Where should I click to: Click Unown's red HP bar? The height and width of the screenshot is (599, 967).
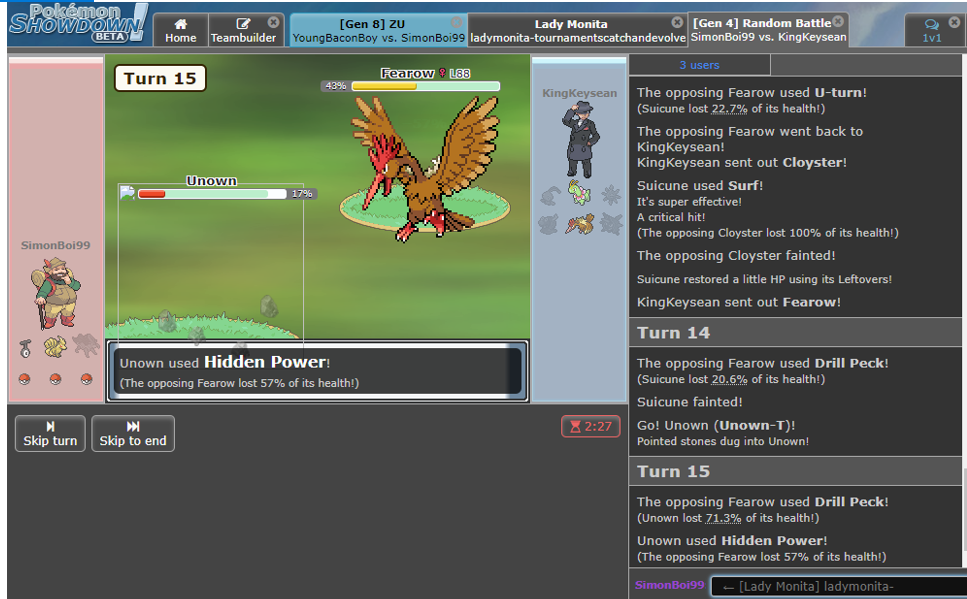(212, 194)
